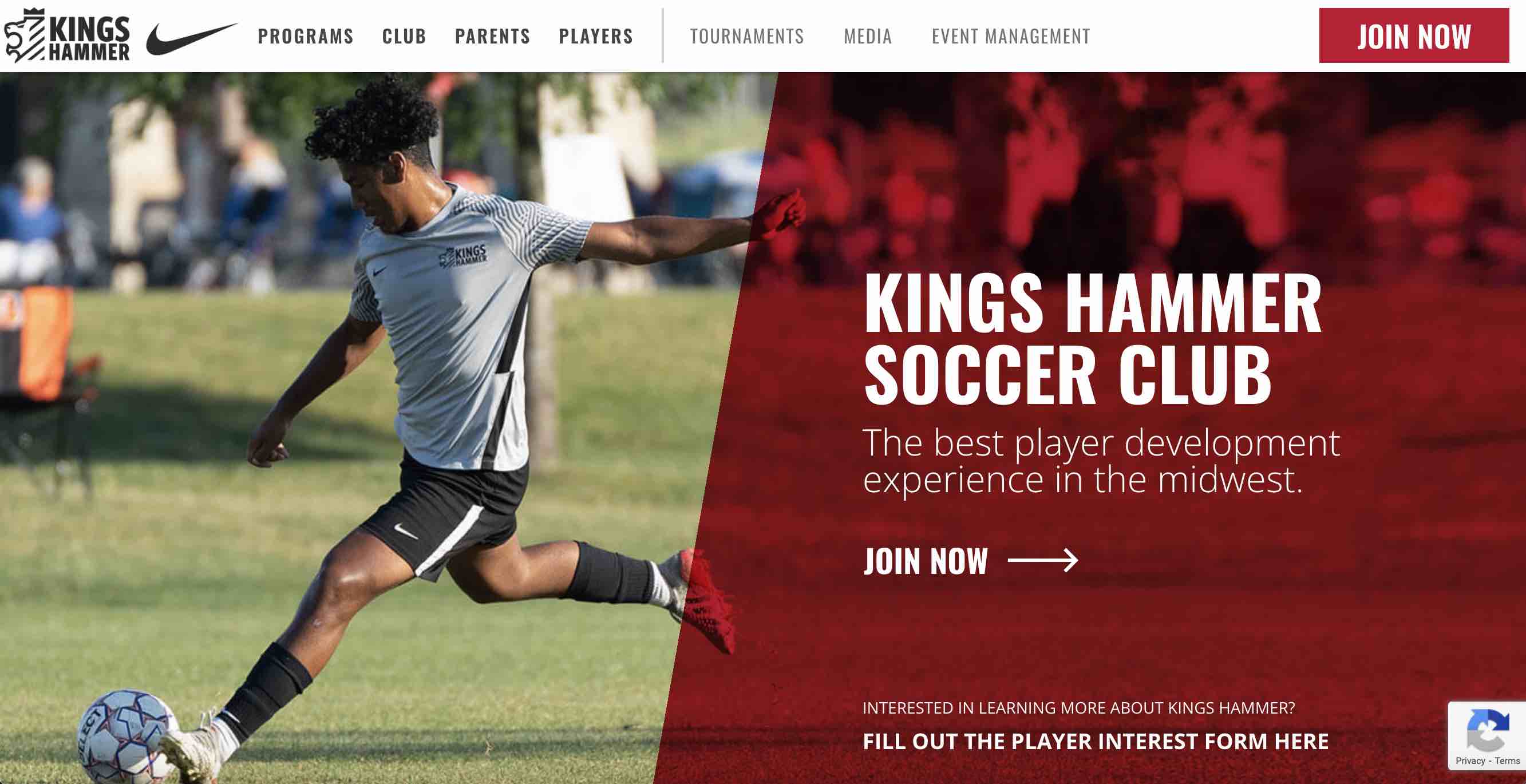Open the Club menu
The height and width of the screenshot is (784, 1526).
pyautogui.click(x=404, y=36)
